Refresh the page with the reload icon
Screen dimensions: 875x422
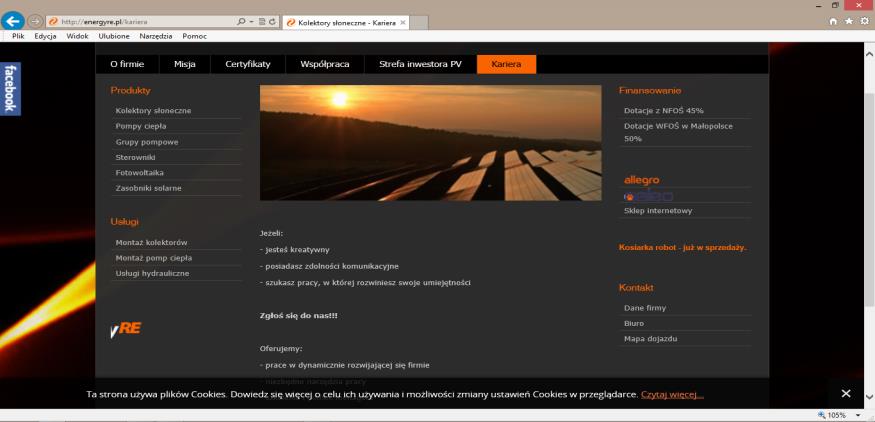click(272, 22)
